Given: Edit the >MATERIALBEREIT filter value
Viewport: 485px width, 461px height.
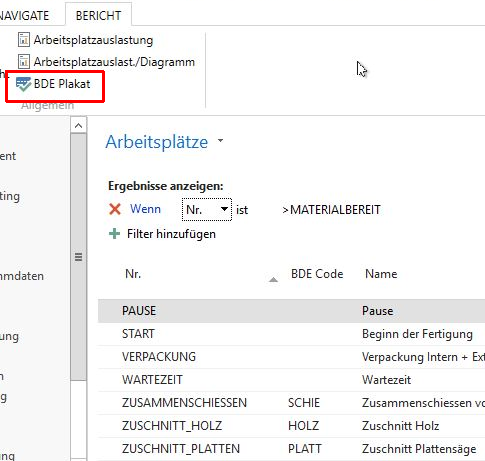Looking at the screenshot, I should tap(331, 210).
